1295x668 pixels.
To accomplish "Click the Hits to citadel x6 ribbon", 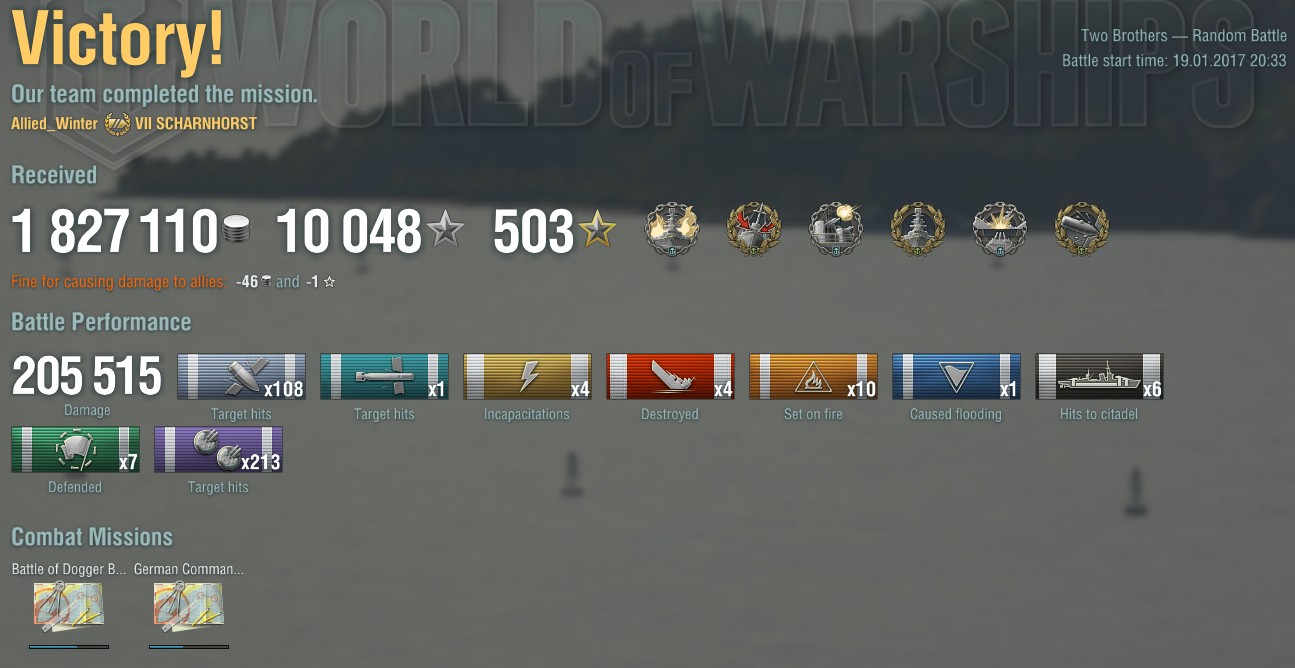I will point(1099,376).
